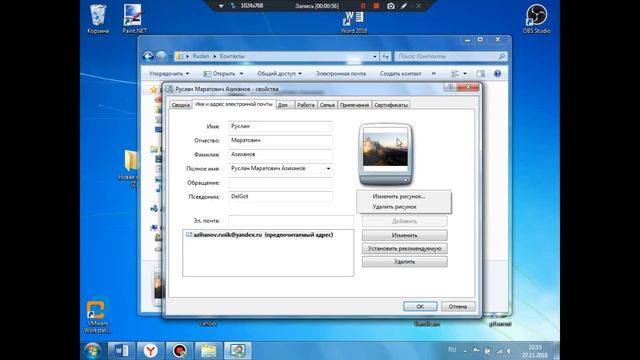640x360 pixels.
Task: Click the Контакты breadcrumb in address bar
Action: pos(232,56)
